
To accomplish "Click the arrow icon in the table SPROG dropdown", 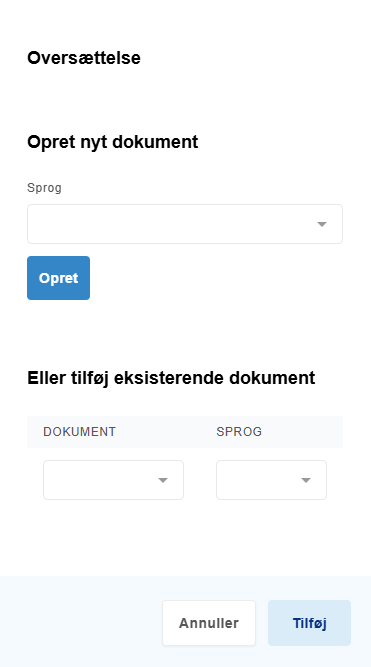I will 306,480.
